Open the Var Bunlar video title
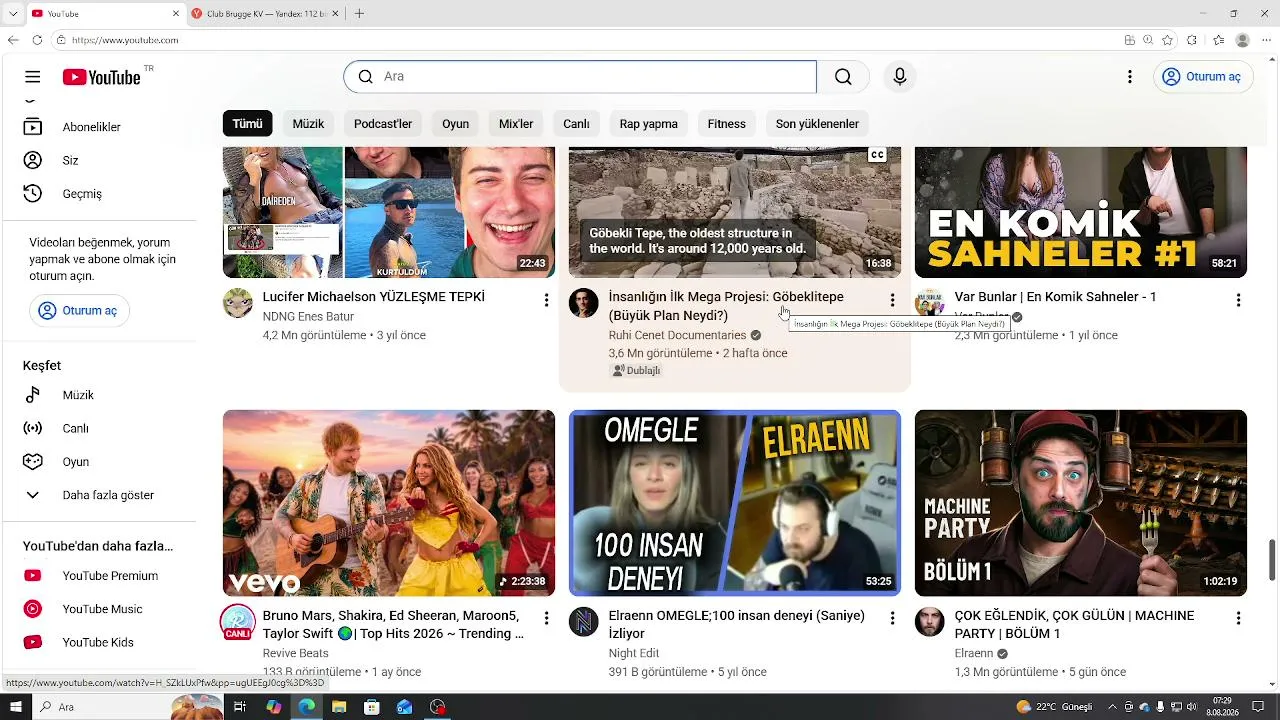 1055,297
